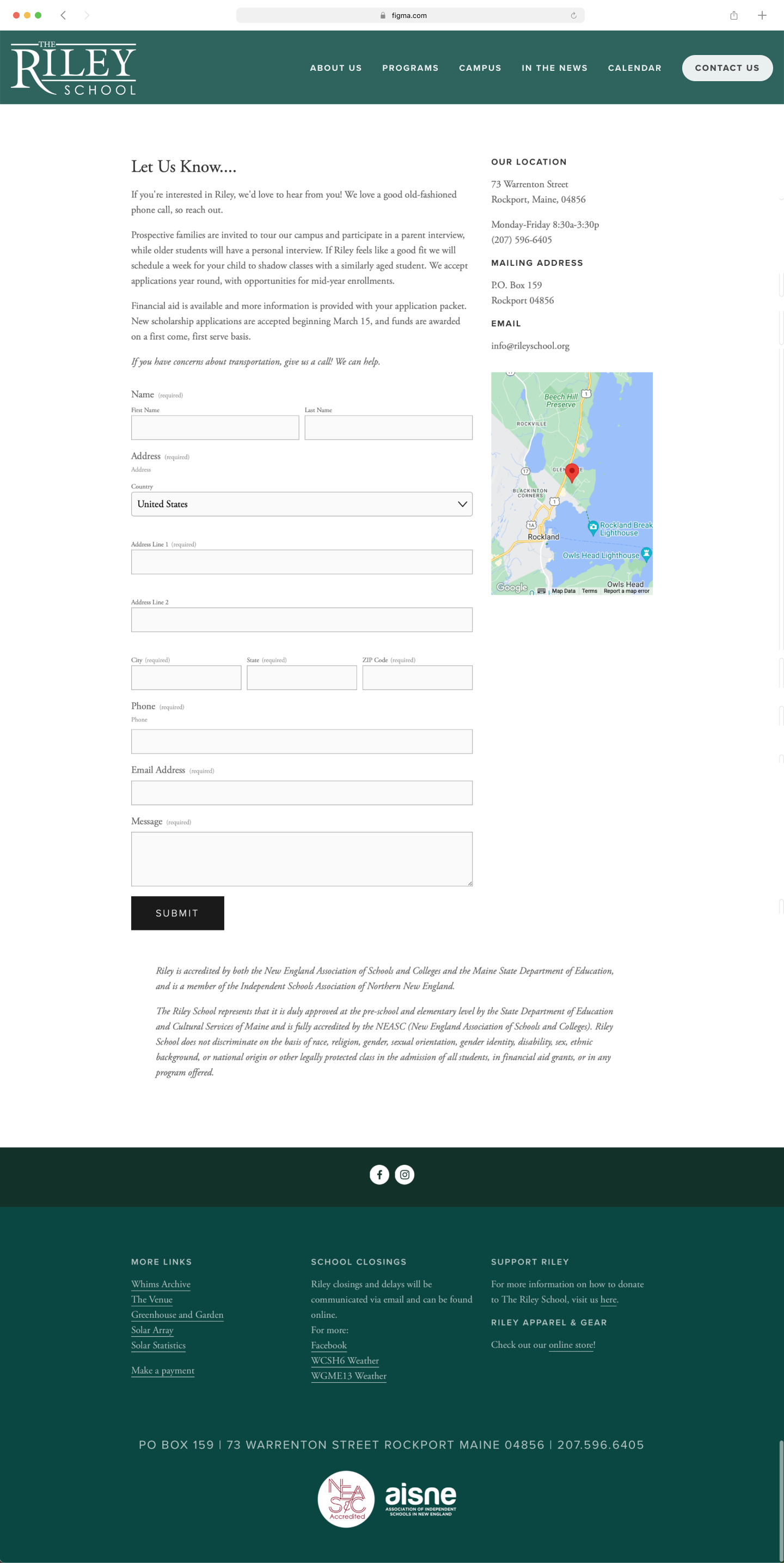Viewport: 784px width, 1563px height.
Task: Click the 73 Warrenton Street address text
Action: coord(529,185)
